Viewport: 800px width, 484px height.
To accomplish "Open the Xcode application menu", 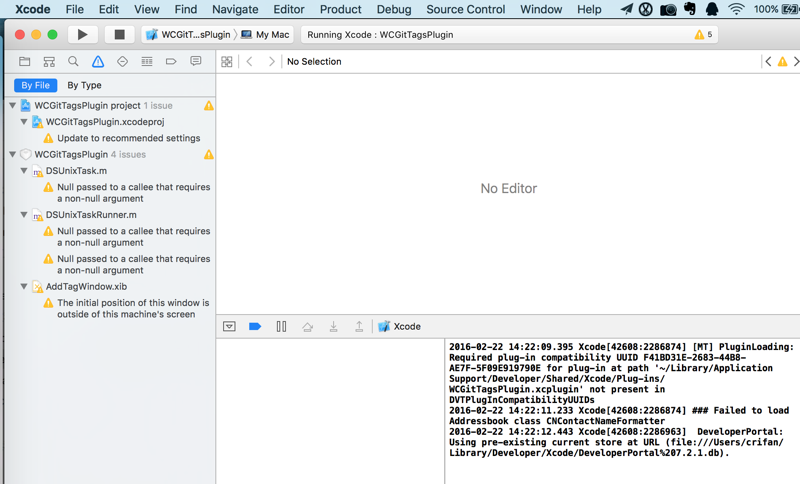I will 33,9.
